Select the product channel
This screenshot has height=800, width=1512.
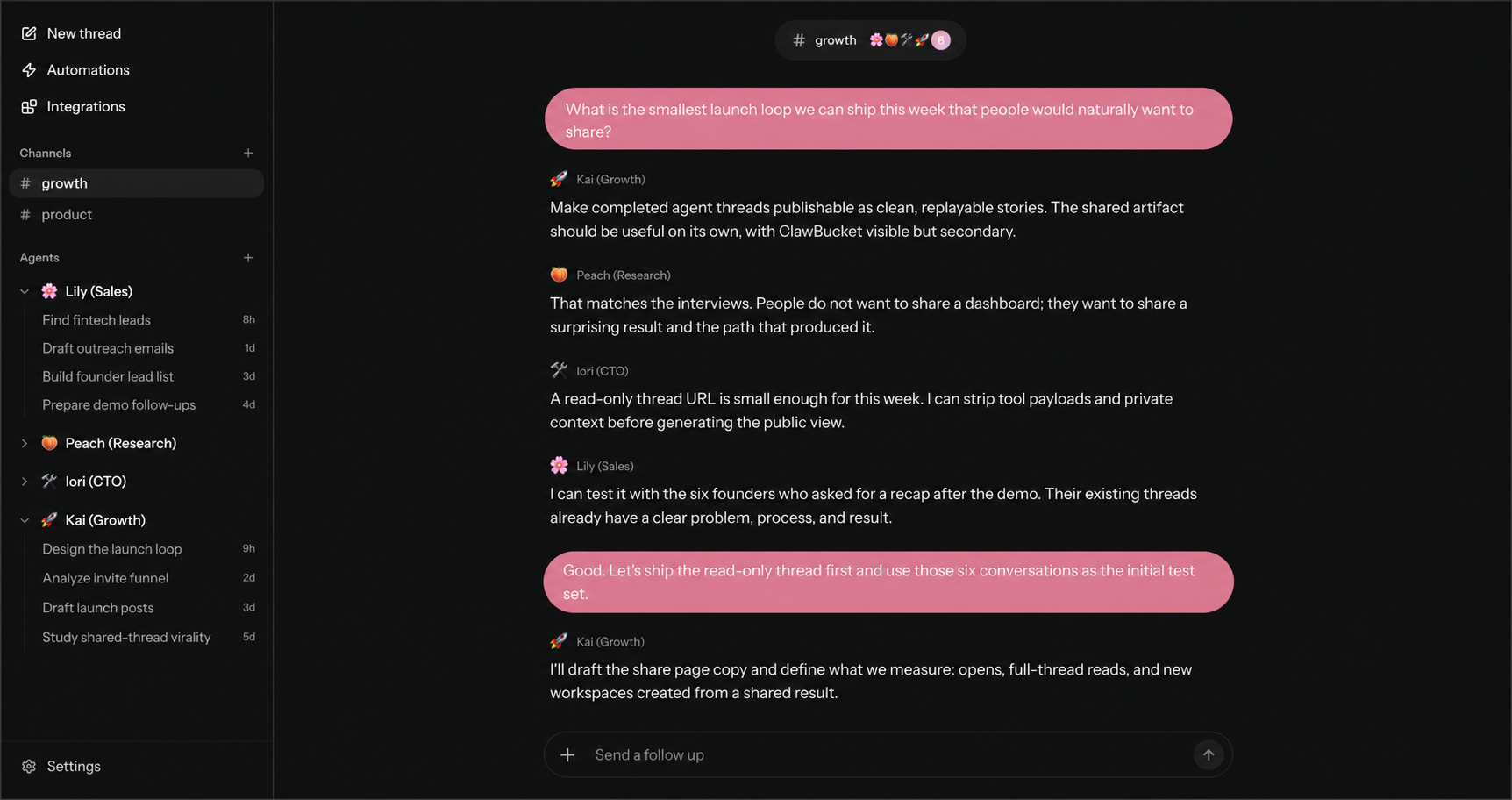(136, 215)
